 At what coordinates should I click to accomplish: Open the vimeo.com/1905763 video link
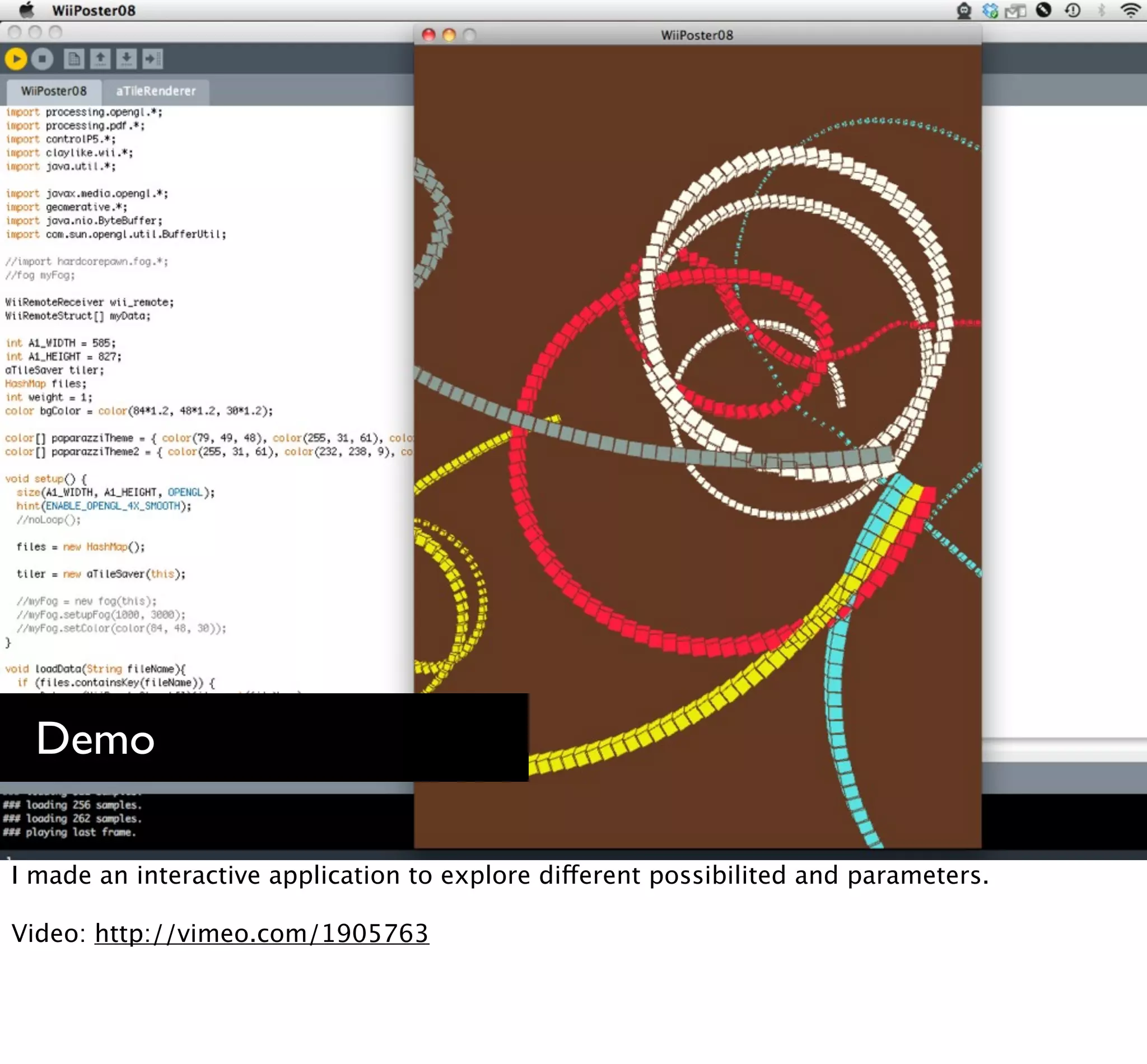[262, 934]
